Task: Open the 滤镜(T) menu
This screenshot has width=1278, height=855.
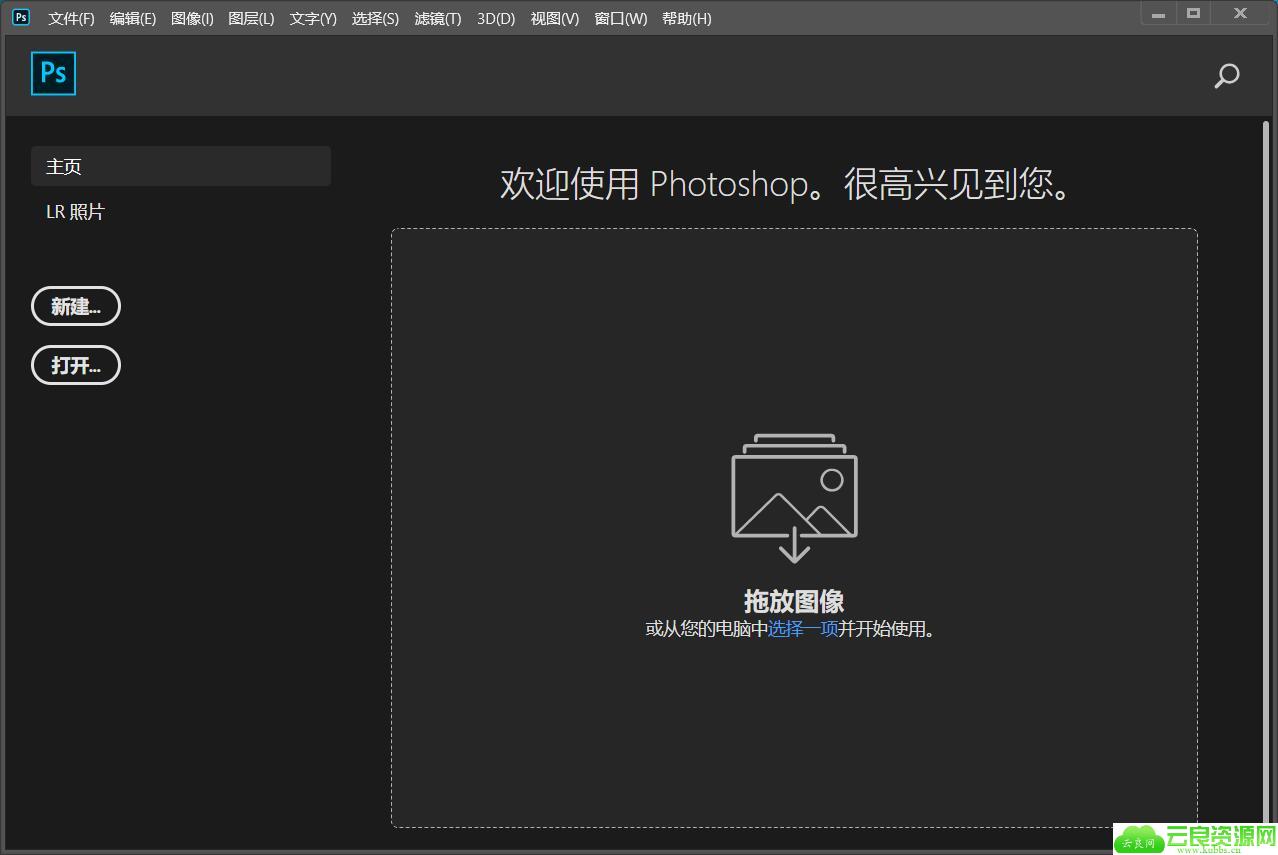Action: [x=438, y=19]
